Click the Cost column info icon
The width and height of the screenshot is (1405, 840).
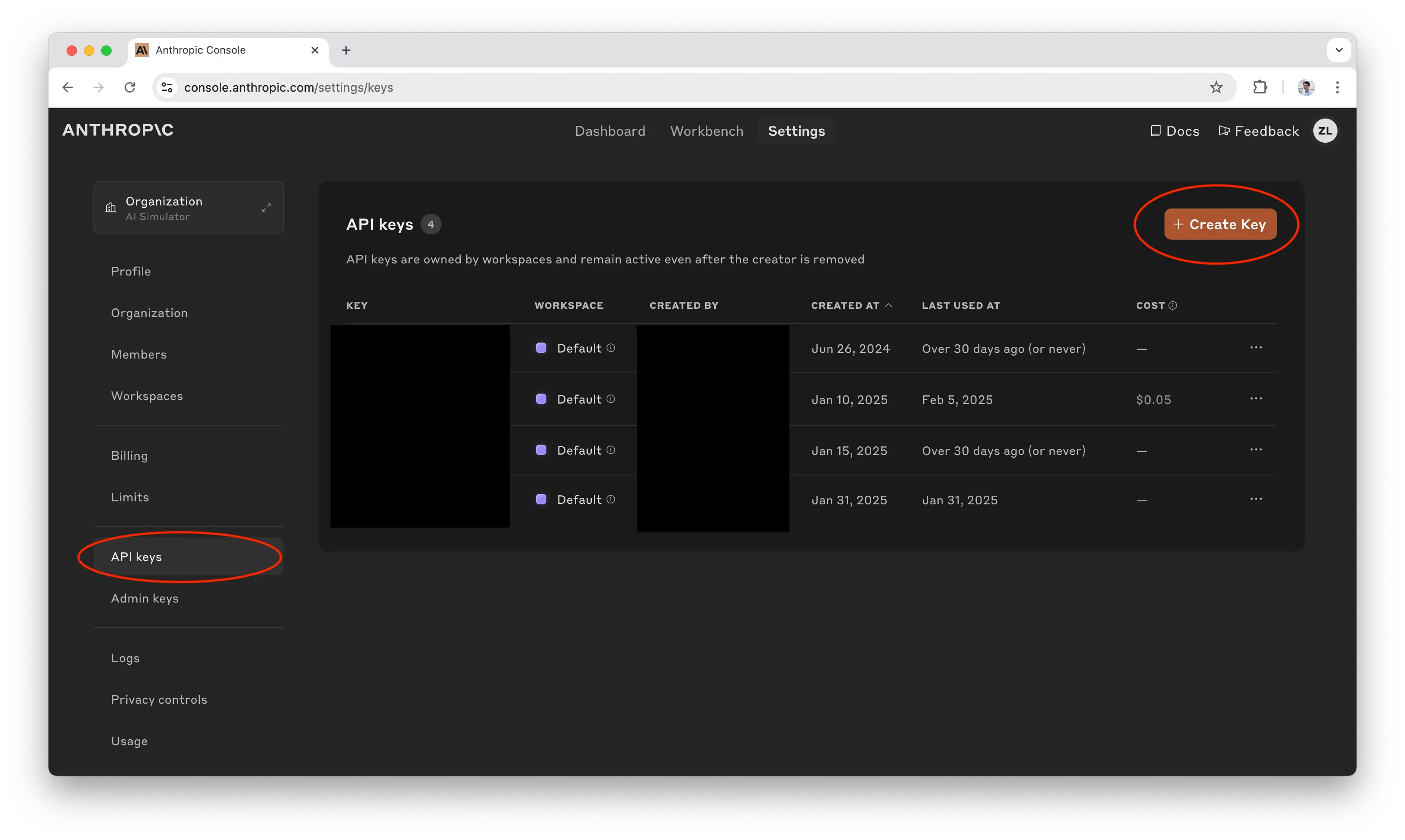coord(1173,305)
